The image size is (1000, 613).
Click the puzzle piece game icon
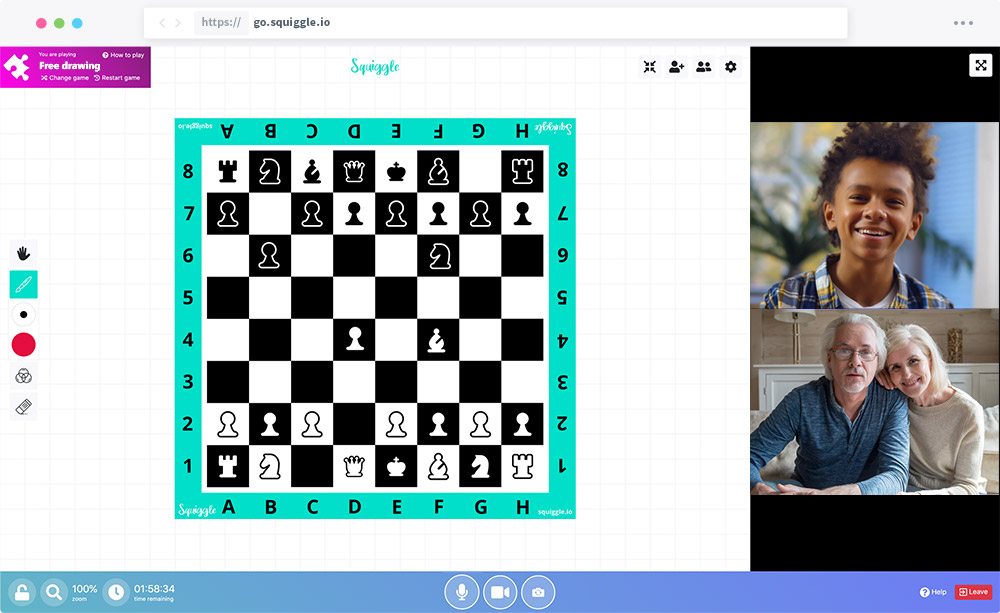pos(17,67)
